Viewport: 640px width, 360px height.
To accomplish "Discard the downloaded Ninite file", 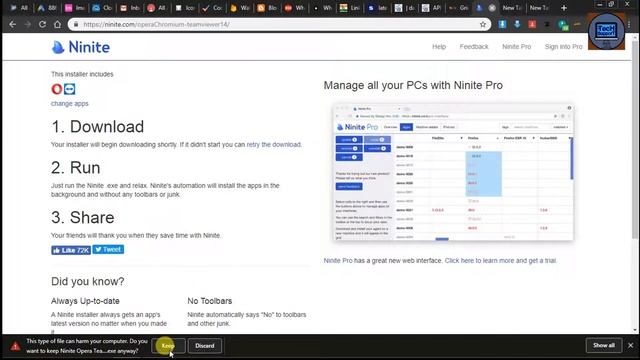I will (204, 346).
